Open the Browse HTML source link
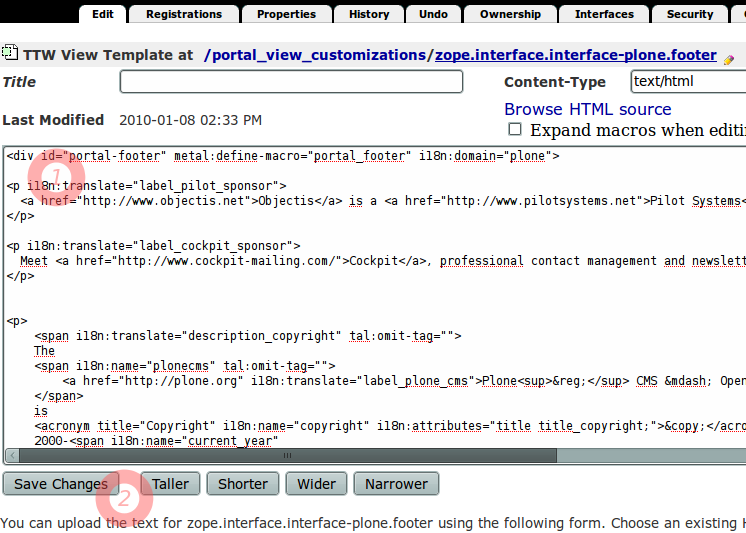 (x=587, y=109)
